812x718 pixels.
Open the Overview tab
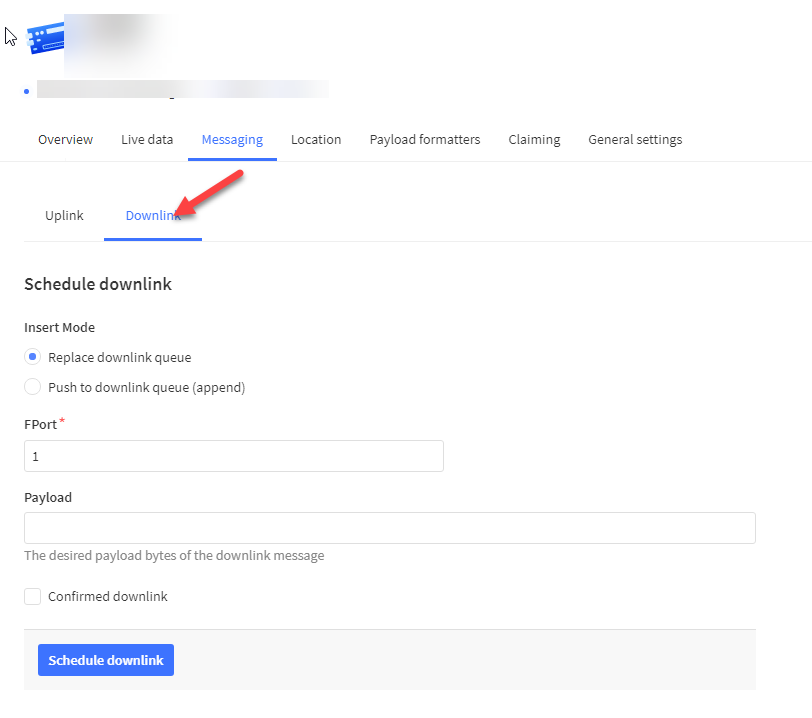pos(65,140)
